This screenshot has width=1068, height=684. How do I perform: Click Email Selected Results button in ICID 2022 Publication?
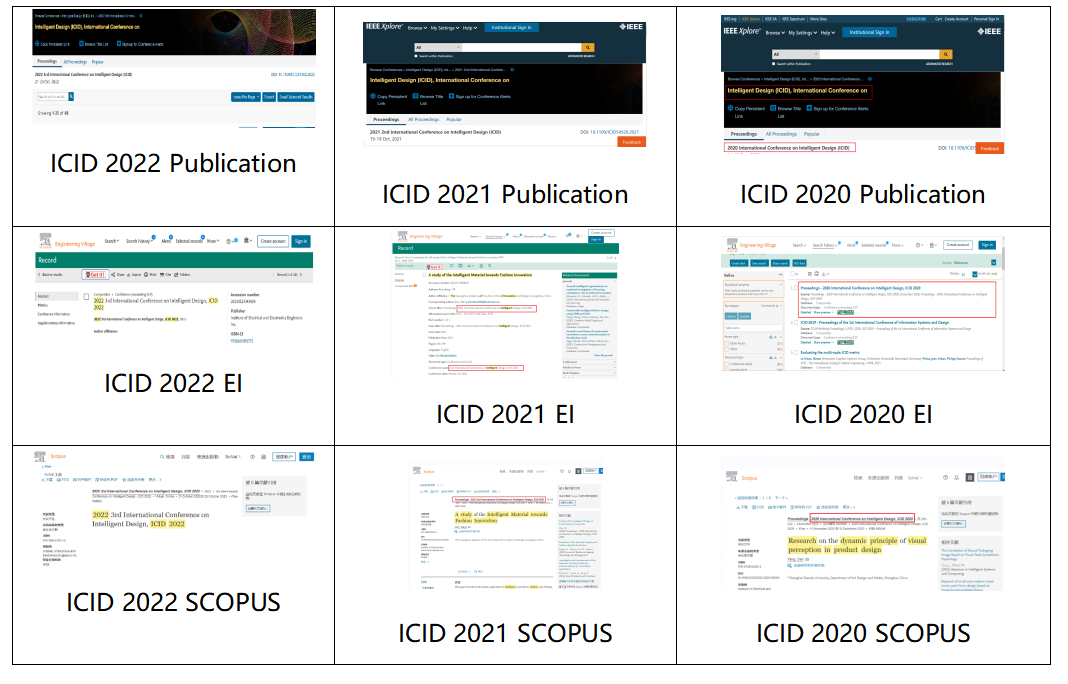[x=296, y=97]
